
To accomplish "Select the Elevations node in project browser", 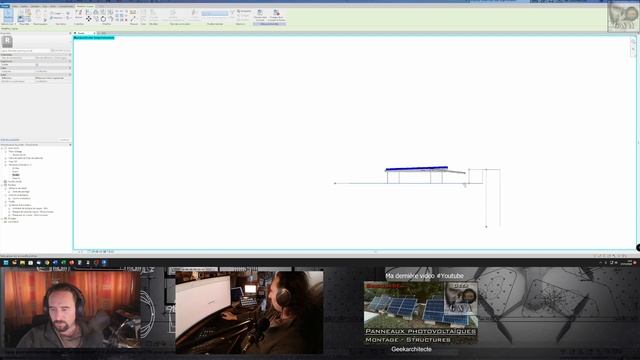I will 20,165.
